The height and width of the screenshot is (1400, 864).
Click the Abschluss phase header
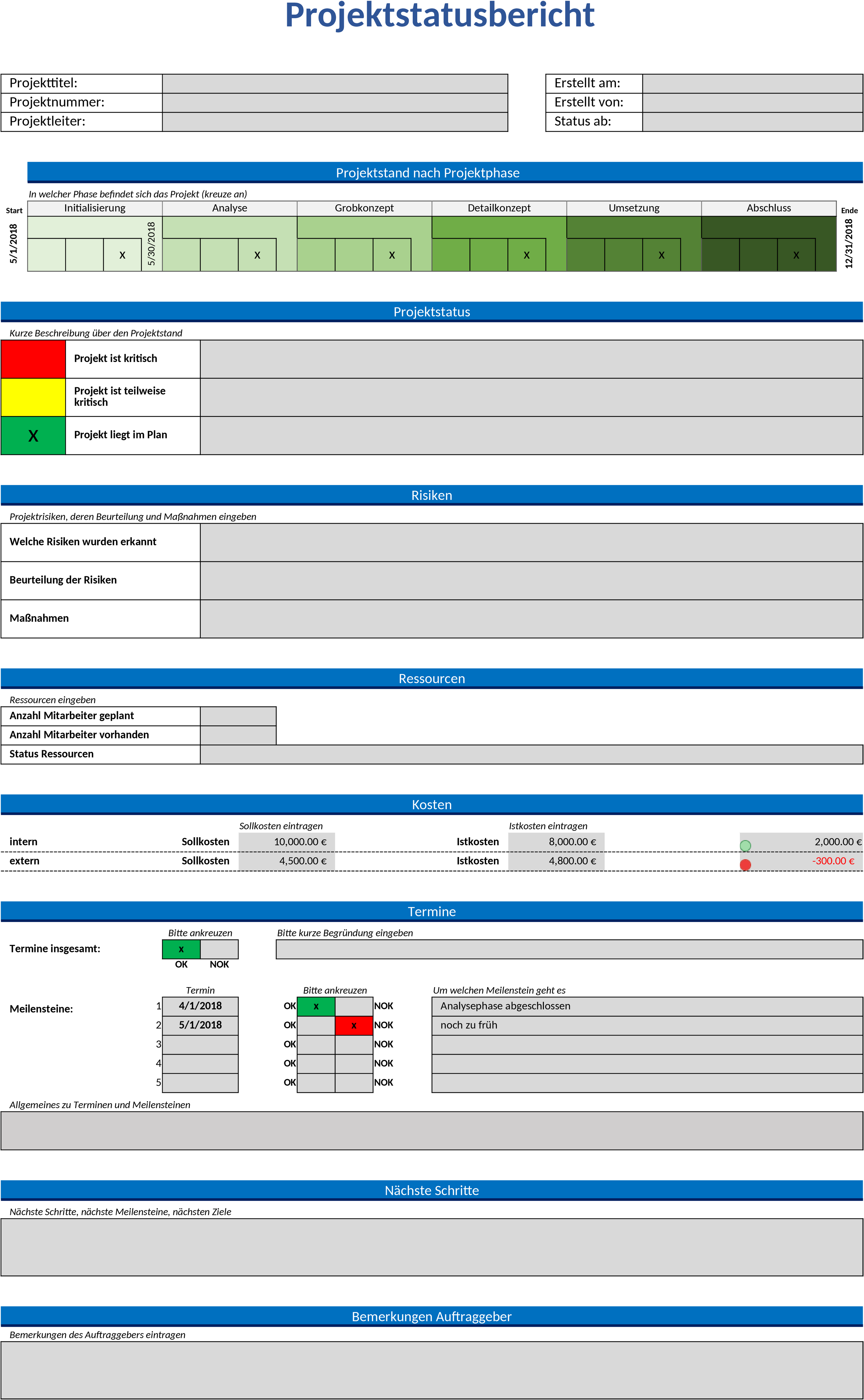click(x=769, y=208)
